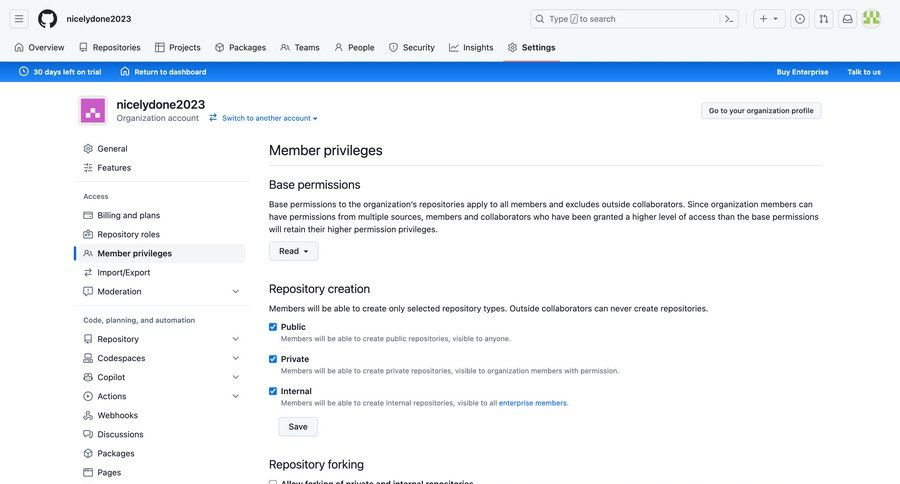Uncheck the Private repository creation checkbox
900x484 pixels.
coord(273,359)
